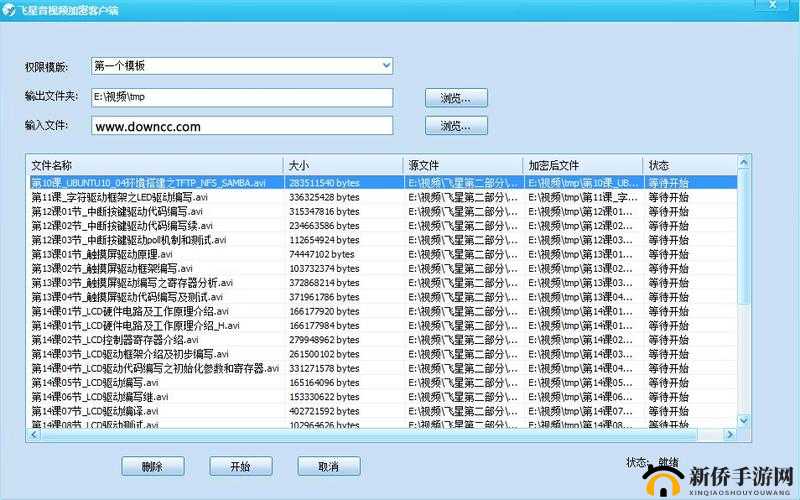Select row 第13课01节_触摸屏驱动原理.avi
The height and width of the screenshot is (500, 800).
[383, 254]
